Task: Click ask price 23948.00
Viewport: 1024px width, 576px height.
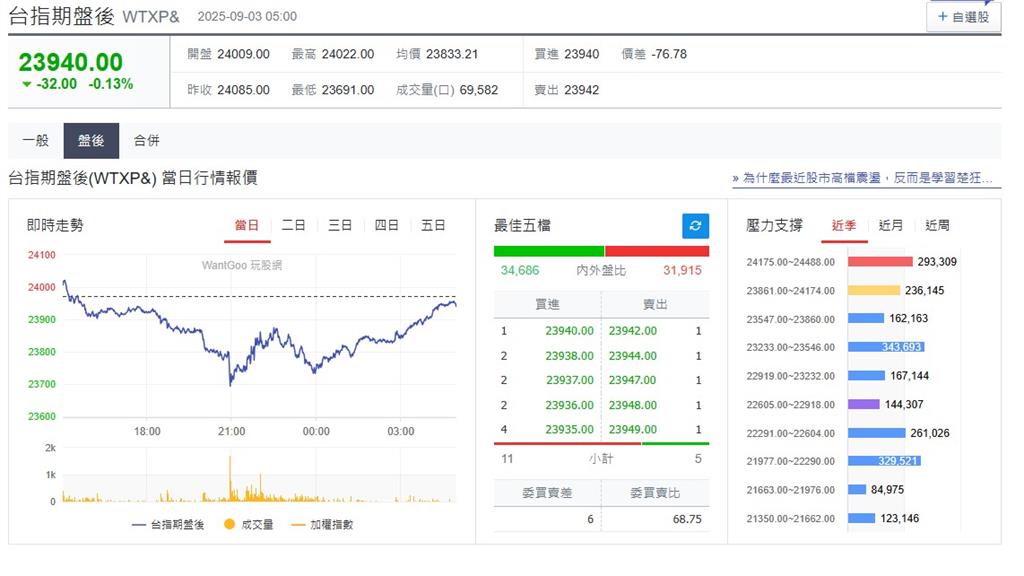Action: pyautogui.click(x=633, y=406)
